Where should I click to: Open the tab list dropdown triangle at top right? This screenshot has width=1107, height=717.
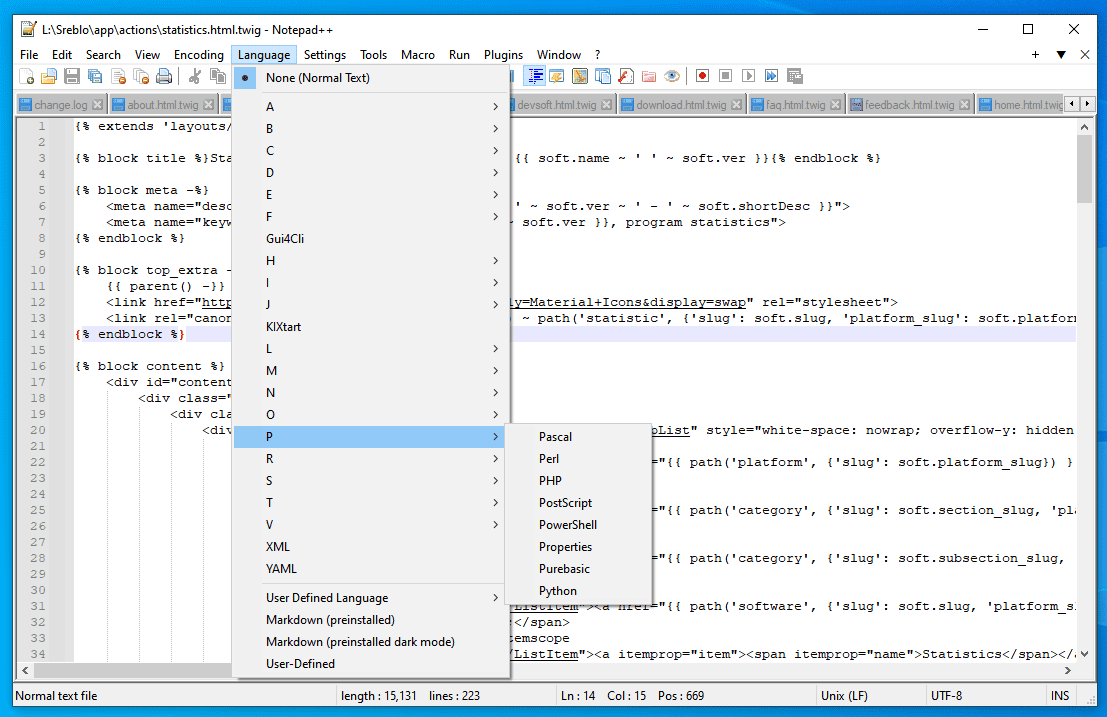(1061, 55)
